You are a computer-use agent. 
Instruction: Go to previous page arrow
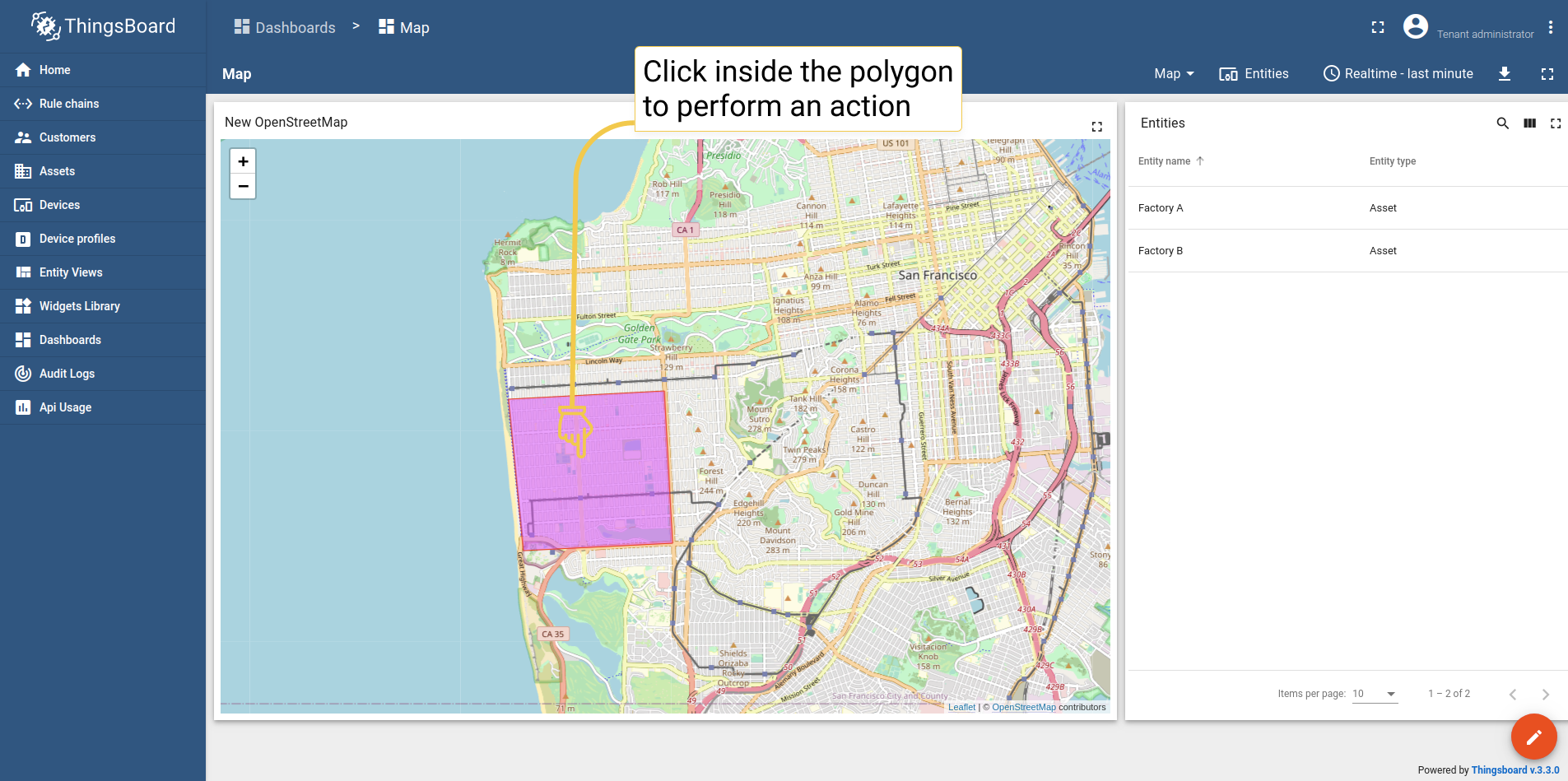pos(1513,695)
